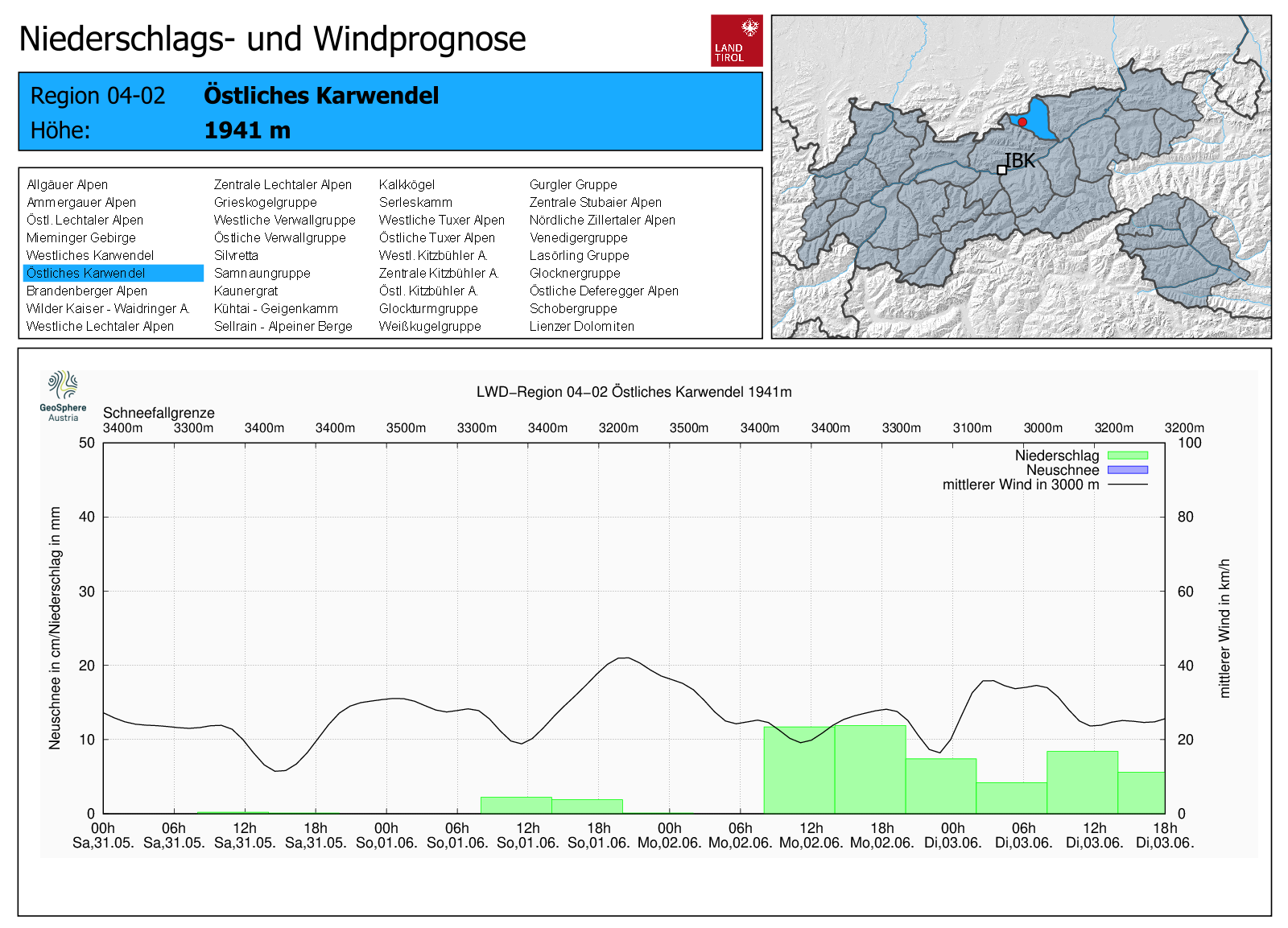The image size is (1288, 928).
Task: Click the Niederschlags- und Windprognose heading
Action: (x=272, y=39)
